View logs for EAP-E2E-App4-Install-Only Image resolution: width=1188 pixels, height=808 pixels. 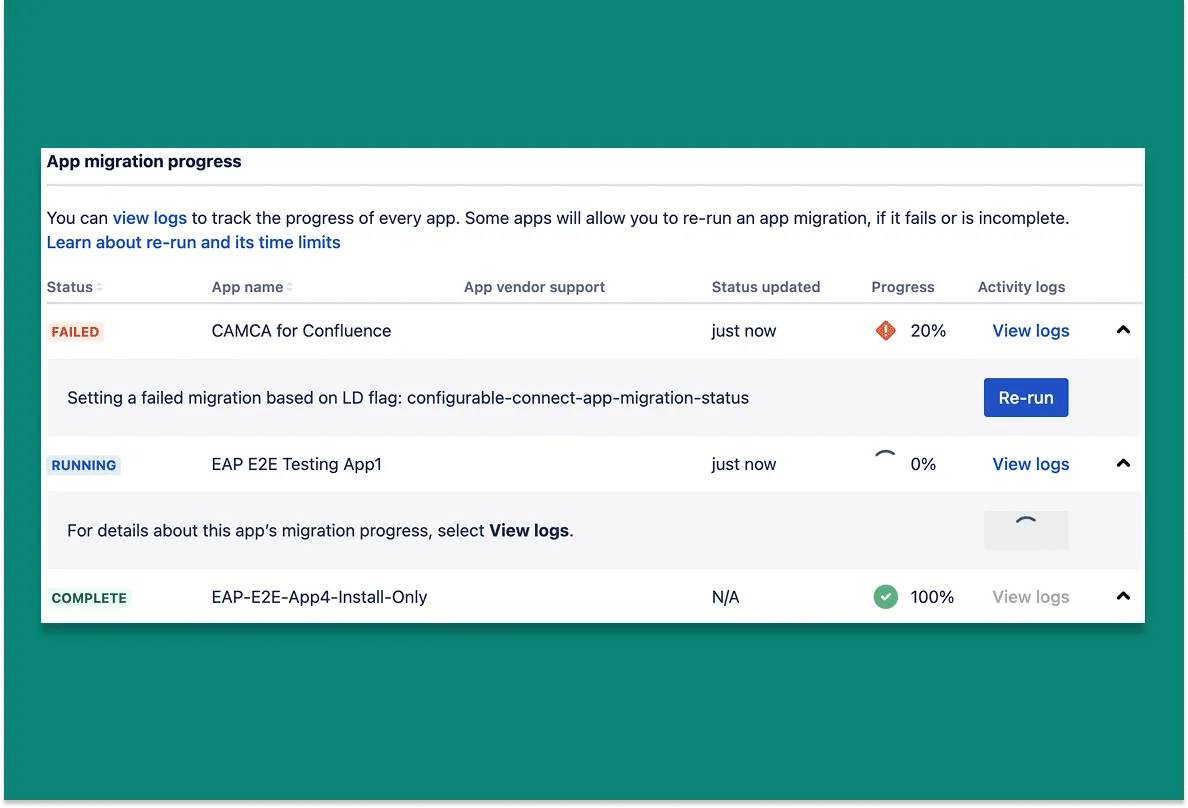point(1030,597)
